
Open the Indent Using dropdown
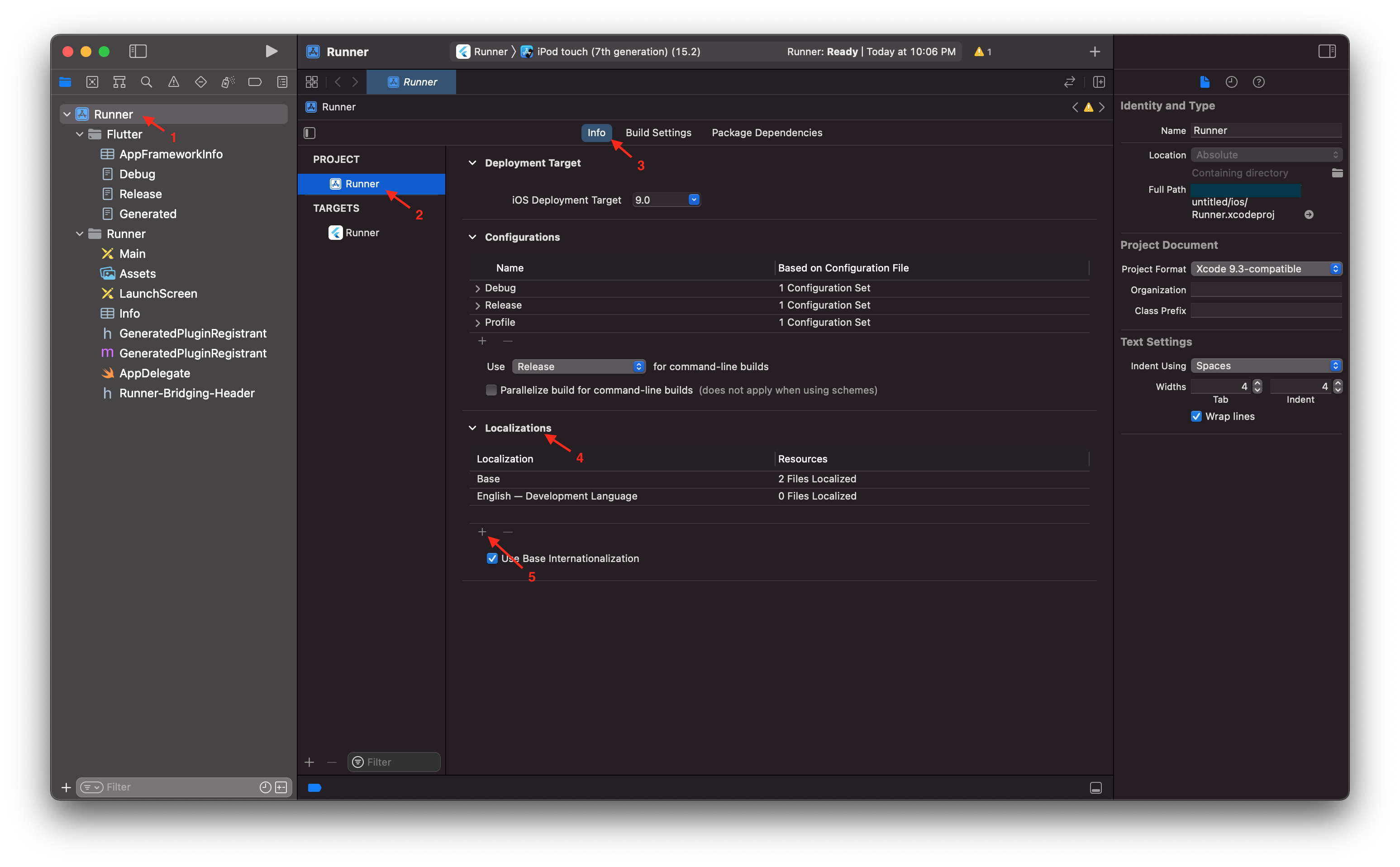pos(1266,366)
